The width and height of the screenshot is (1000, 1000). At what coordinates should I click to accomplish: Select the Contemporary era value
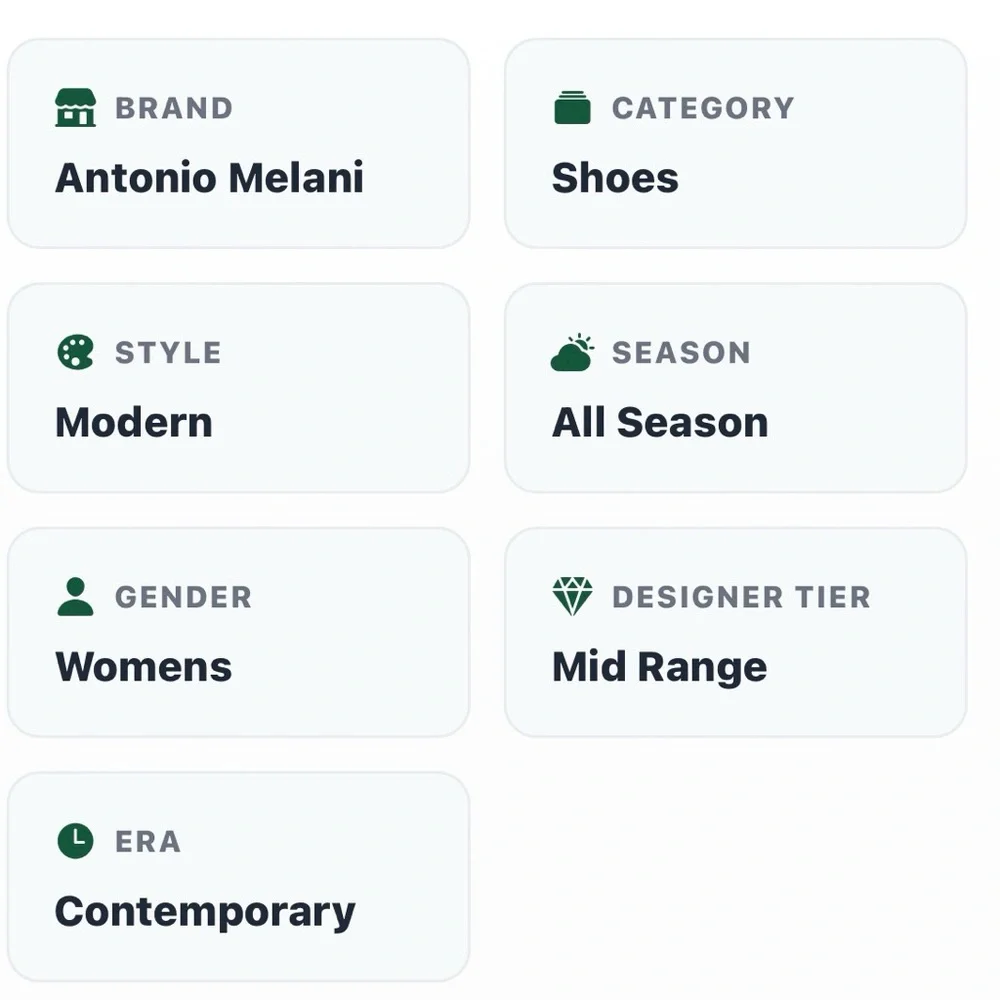205,913
